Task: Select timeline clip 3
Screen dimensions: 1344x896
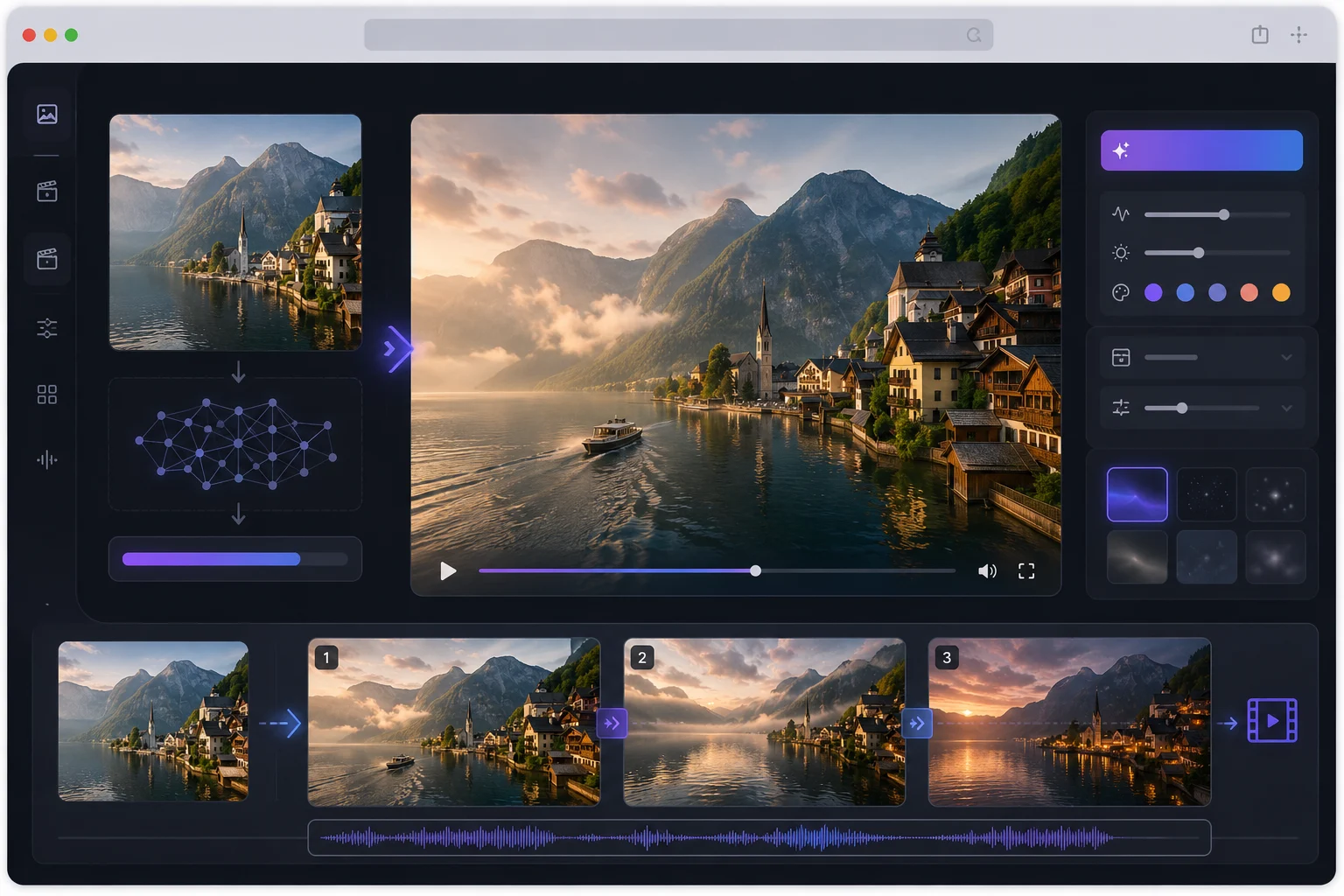Action: click(1069, 722)
